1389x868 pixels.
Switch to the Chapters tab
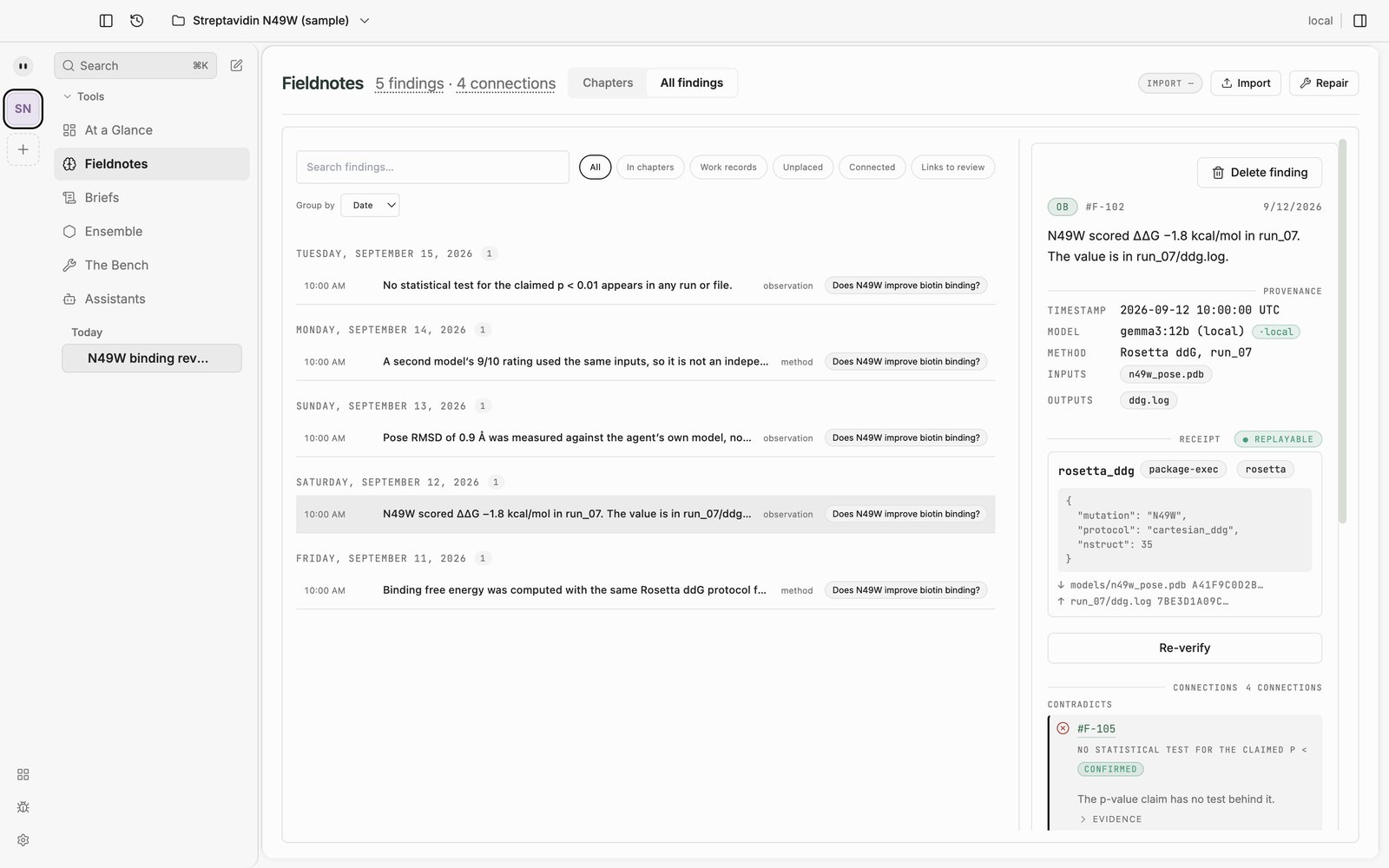point(608,83)
